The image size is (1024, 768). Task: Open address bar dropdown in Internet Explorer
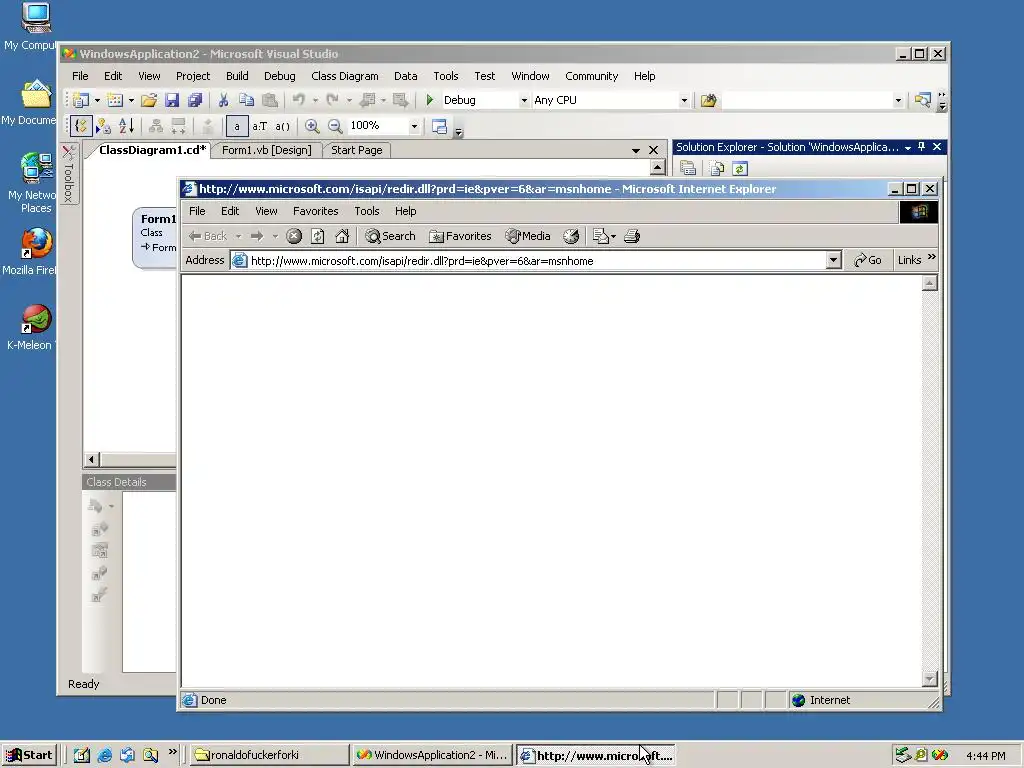(833, 261)
